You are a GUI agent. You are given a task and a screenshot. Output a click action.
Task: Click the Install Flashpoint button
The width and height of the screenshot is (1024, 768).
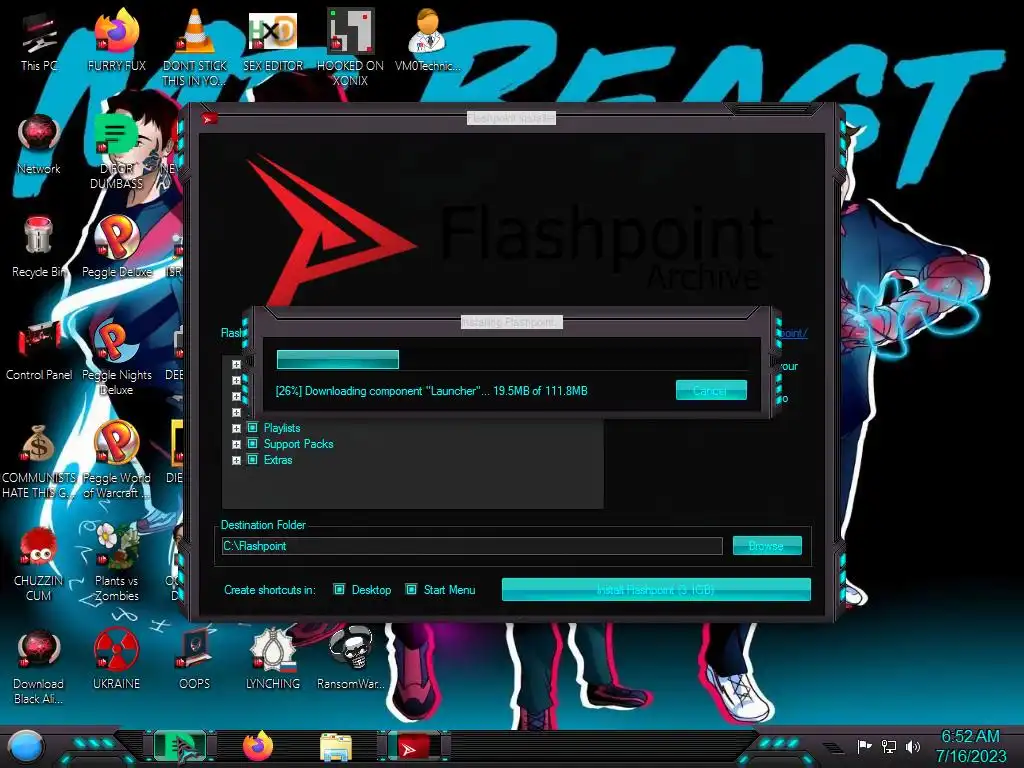pos(656,590)
